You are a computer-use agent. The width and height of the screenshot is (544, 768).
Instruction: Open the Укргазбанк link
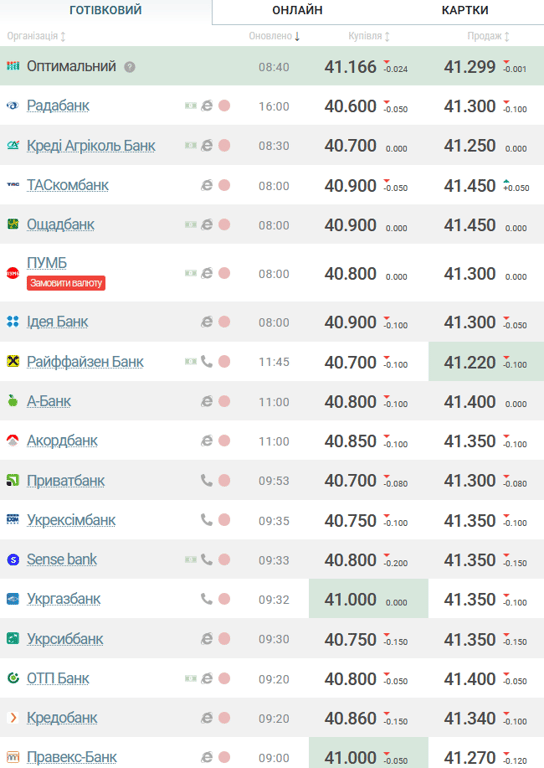pyautogui.click(x=63, y=599)
